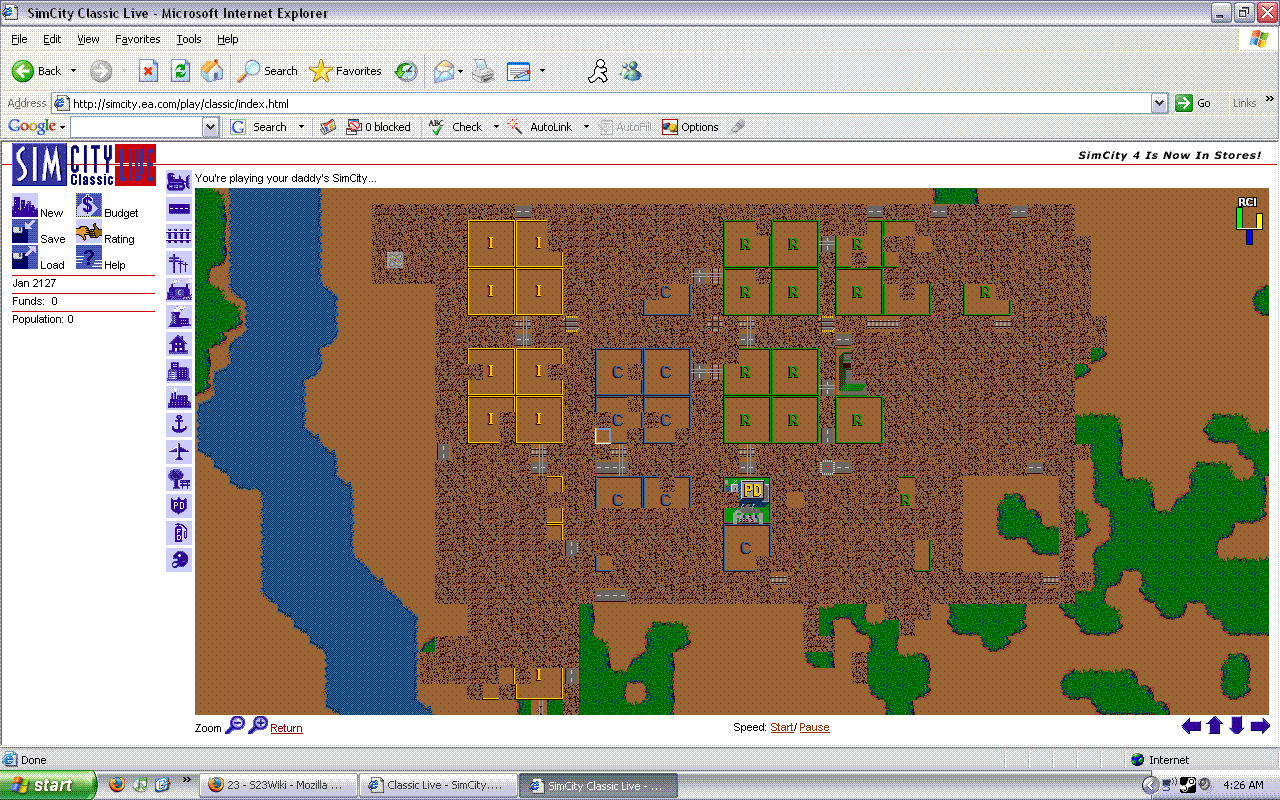Open the Back button history dropdown
1280x800 pixels.
pyautogui.click(x=73, y=71)
